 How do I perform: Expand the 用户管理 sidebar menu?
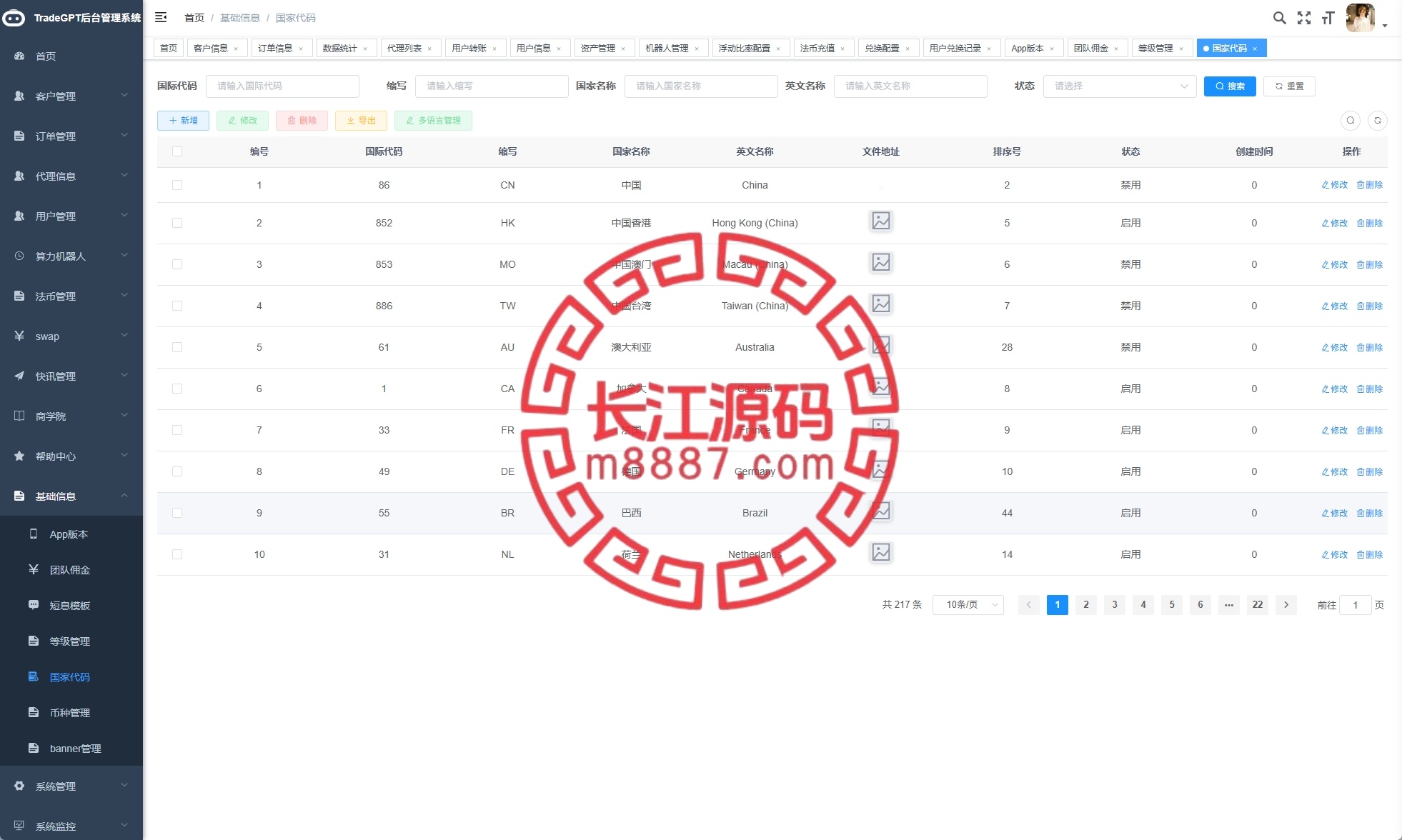pyautogui.click(x=71, y=216)
